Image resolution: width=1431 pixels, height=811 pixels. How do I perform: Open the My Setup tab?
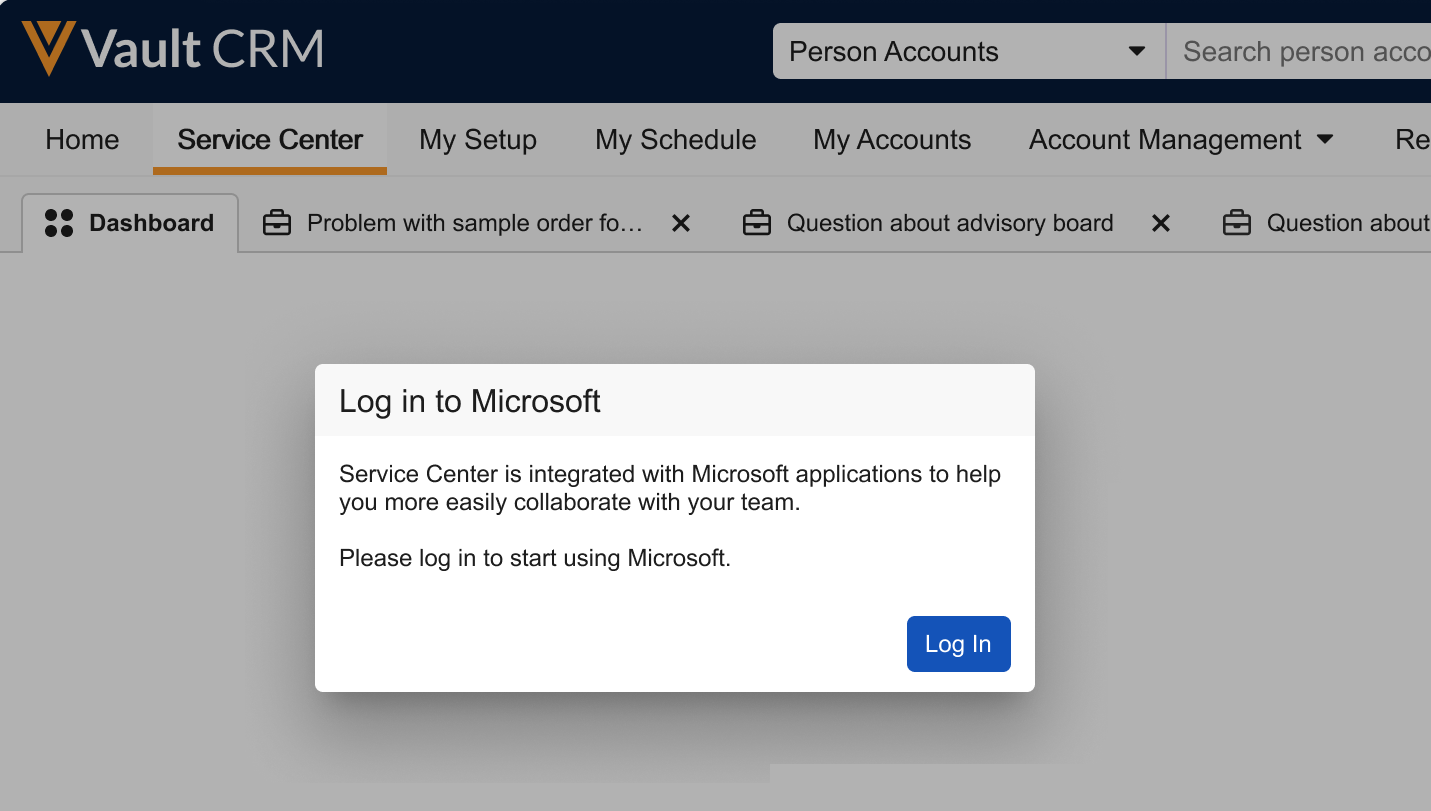(x=478, y=140)
